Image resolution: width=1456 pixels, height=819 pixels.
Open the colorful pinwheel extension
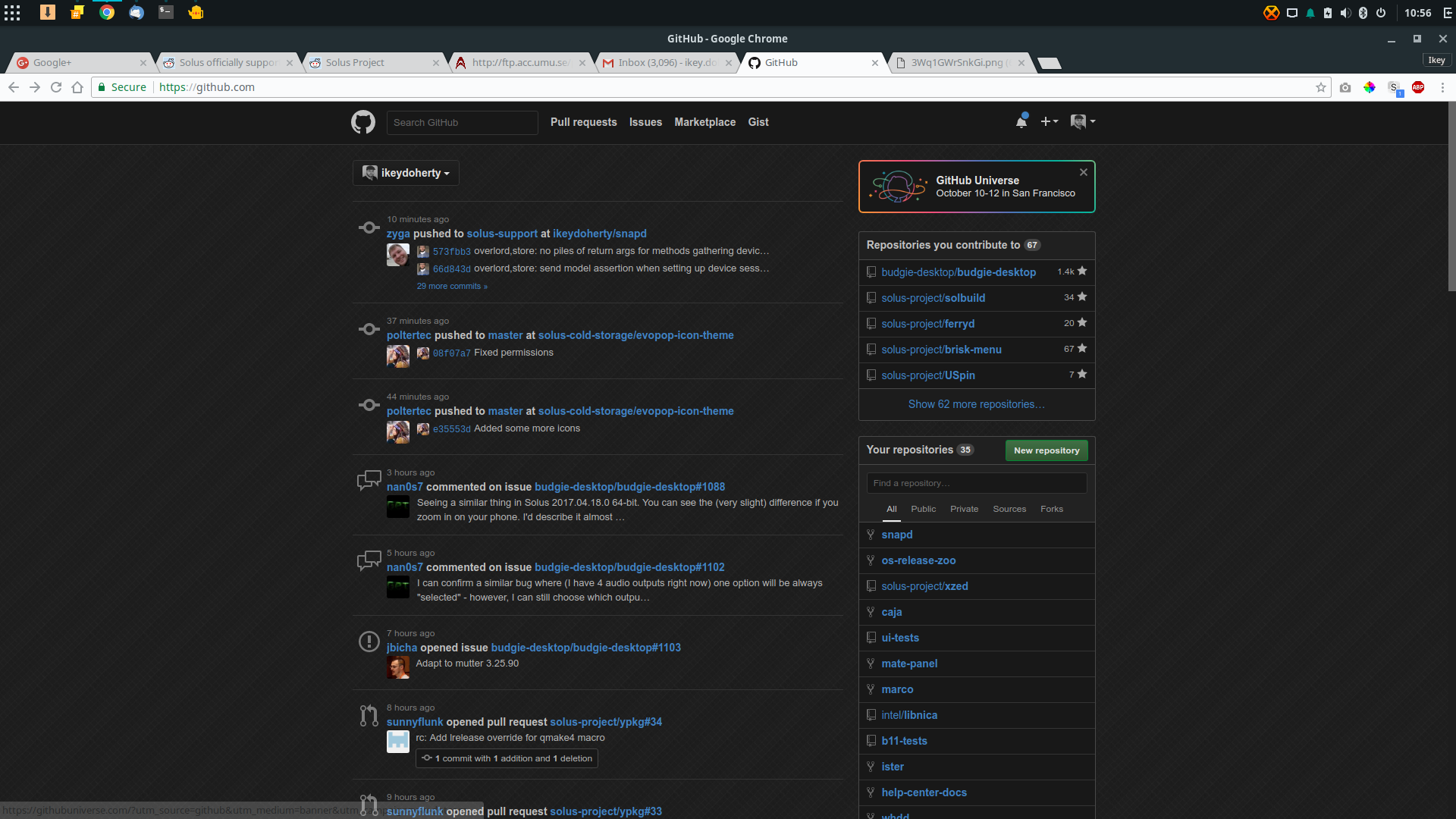click(1370, 87)
